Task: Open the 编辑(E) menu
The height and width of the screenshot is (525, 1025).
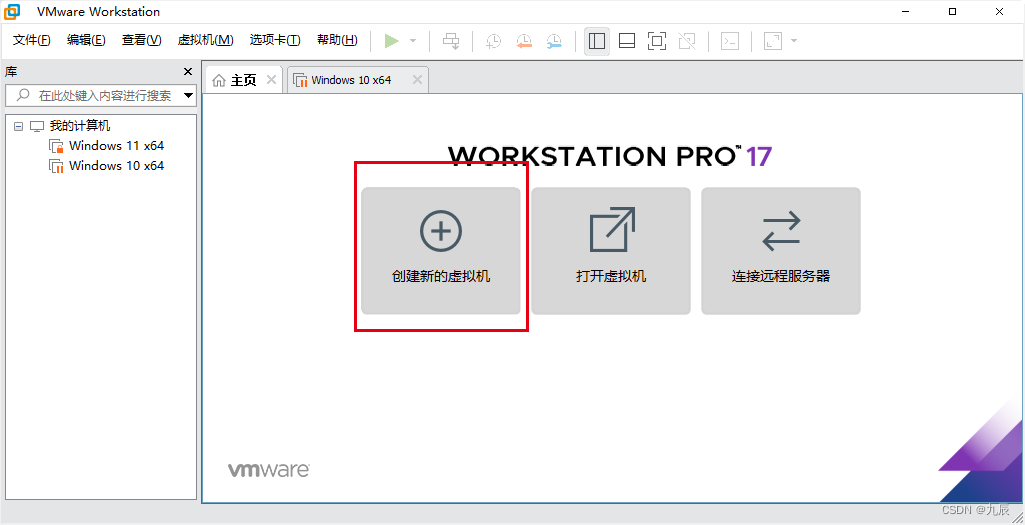Action: [x=86, y=40]
